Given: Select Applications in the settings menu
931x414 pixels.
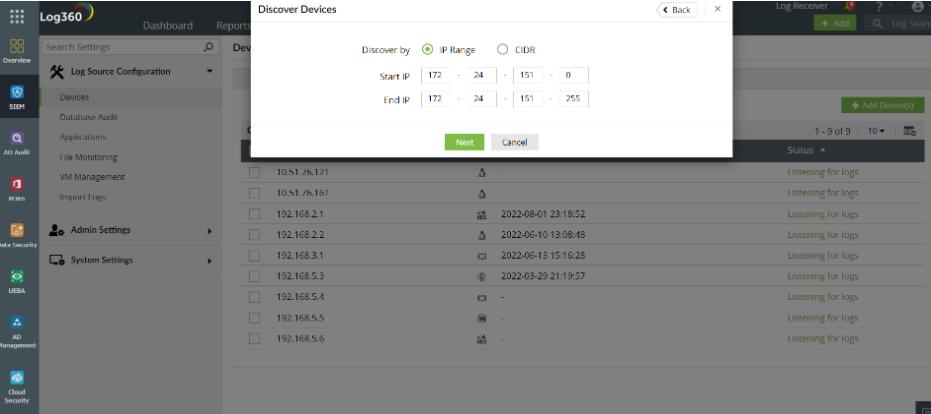Looking at the screenshot, I should pyautogui.click(x=83, y=137).
